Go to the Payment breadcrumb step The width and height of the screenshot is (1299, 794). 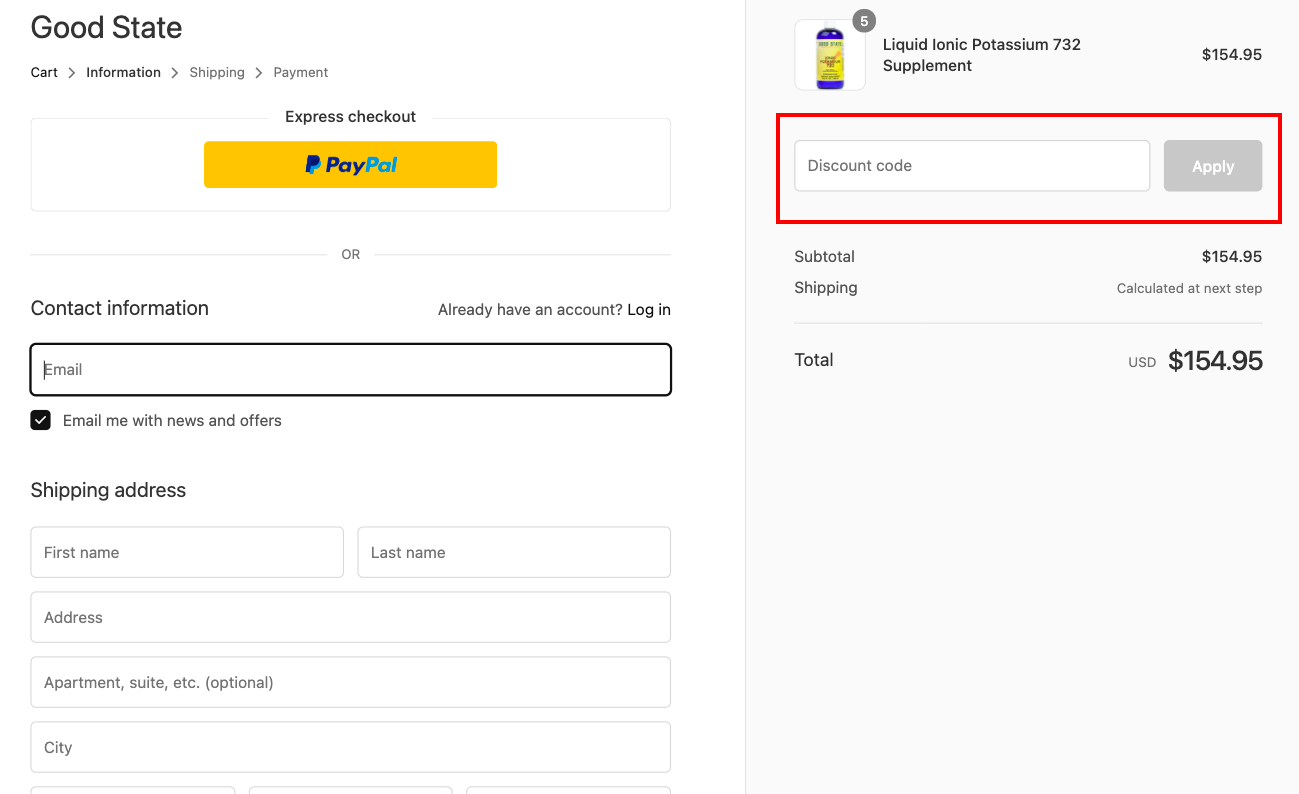click(x=301, y=72)
